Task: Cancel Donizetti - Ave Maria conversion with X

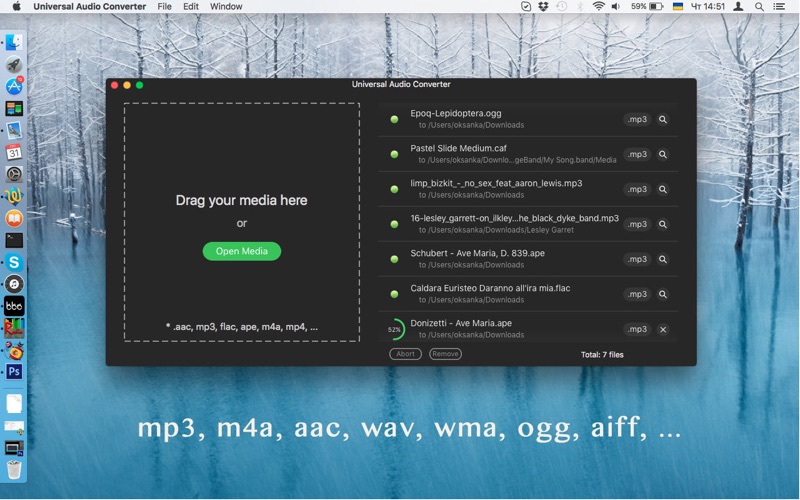Action: click(x=663, y=329)
